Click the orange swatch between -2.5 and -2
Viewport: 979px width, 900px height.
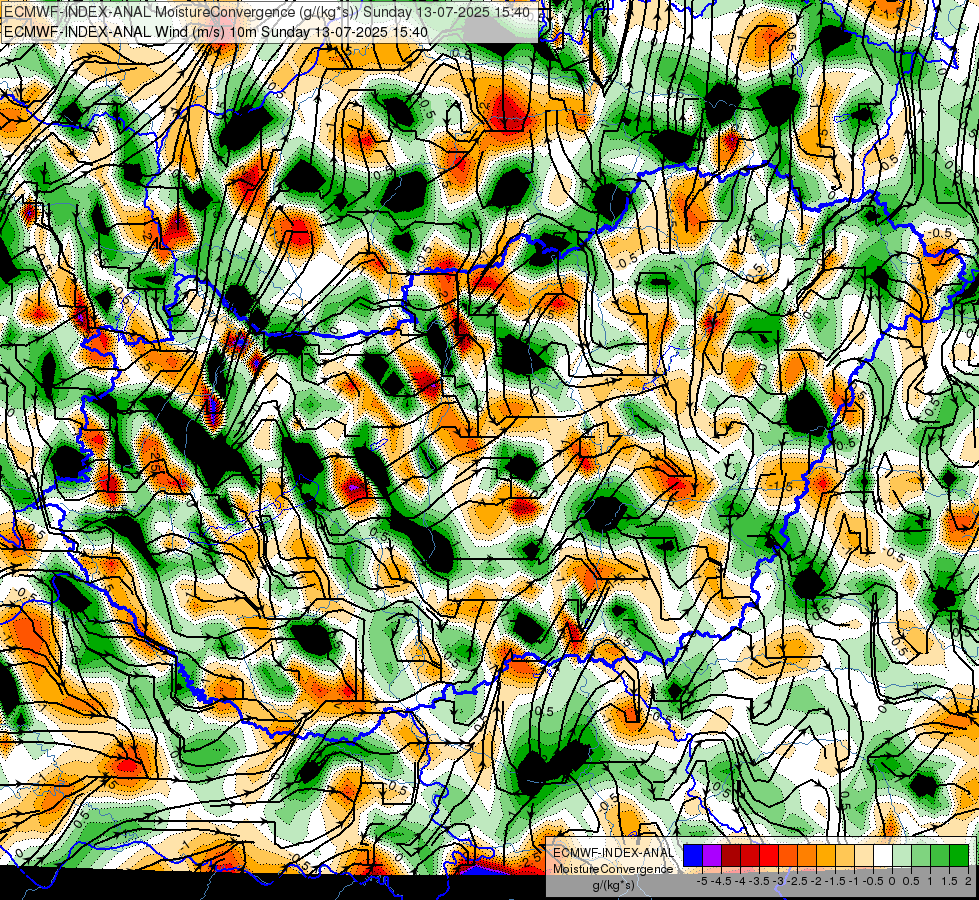coord(807,856)
